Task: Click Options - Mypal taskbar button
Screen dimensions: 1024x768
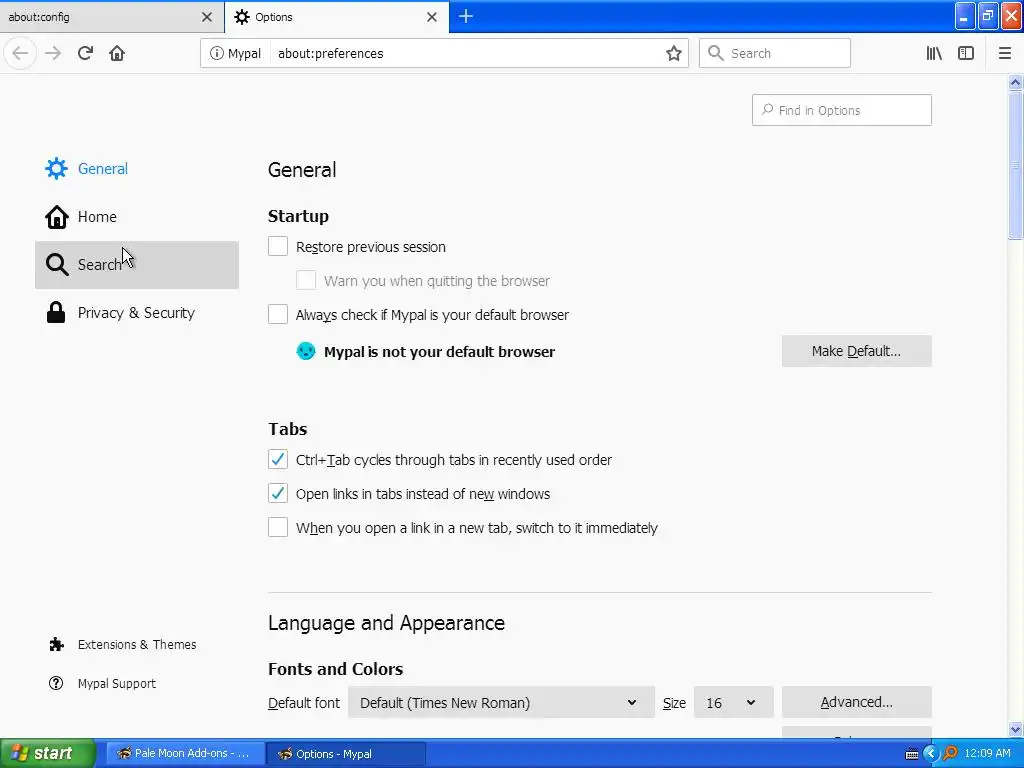Action: pos(346,754)
